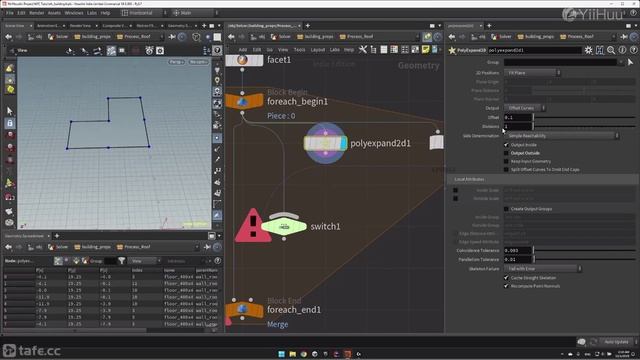Enable the Keep Input Geometry checkbox
Viewport: 640px width, 360px height.
point(506,161)
